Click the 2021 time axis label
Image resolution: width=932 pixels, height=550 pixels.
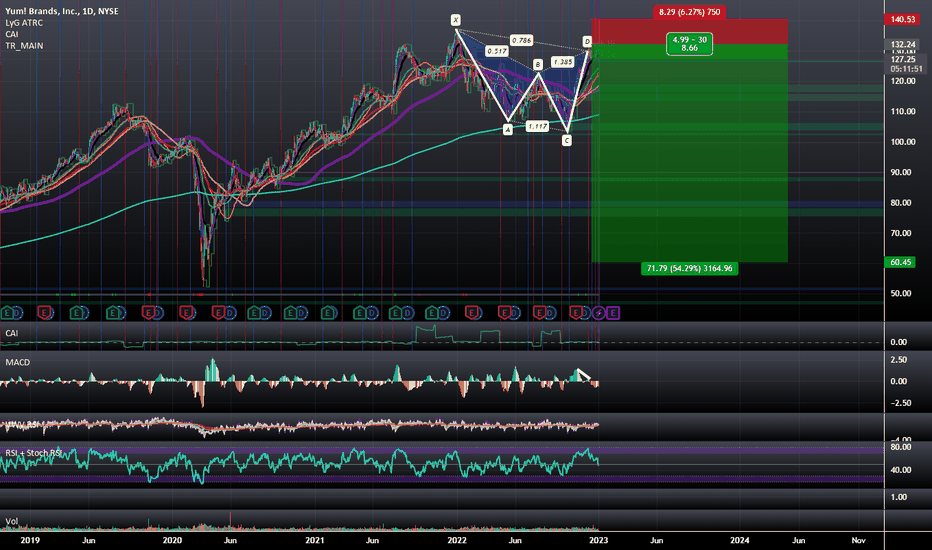coord(314,540)
